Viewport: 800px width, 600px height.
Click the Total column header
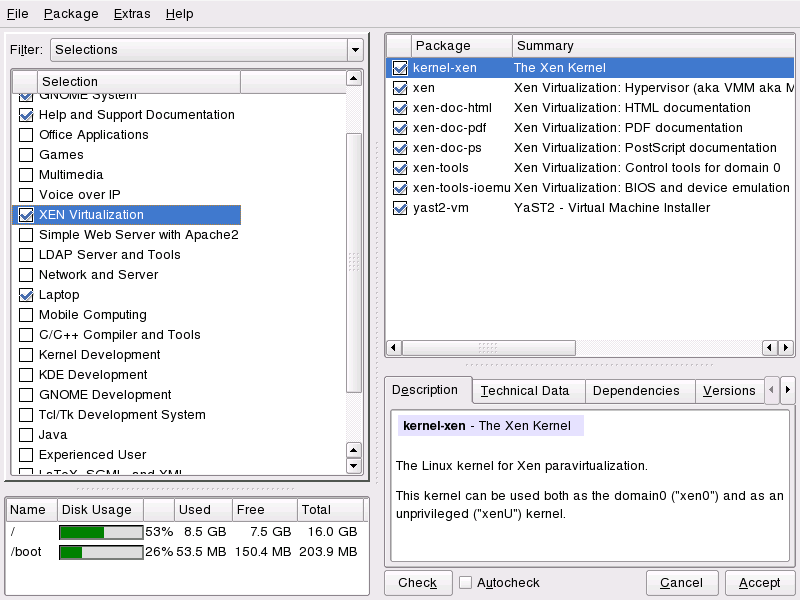330,510
